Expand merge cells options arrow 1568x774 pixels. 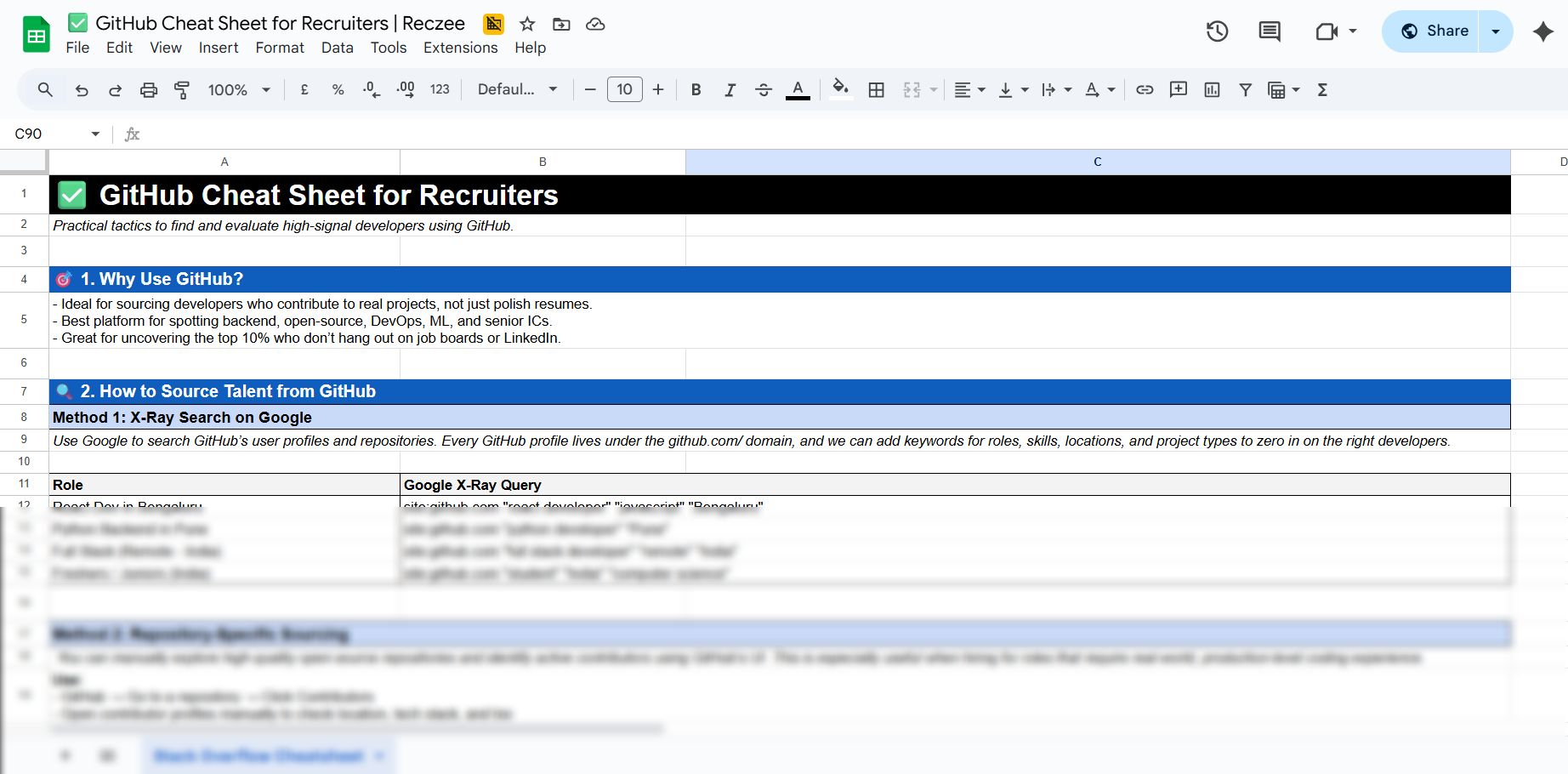tap(934, 89)
